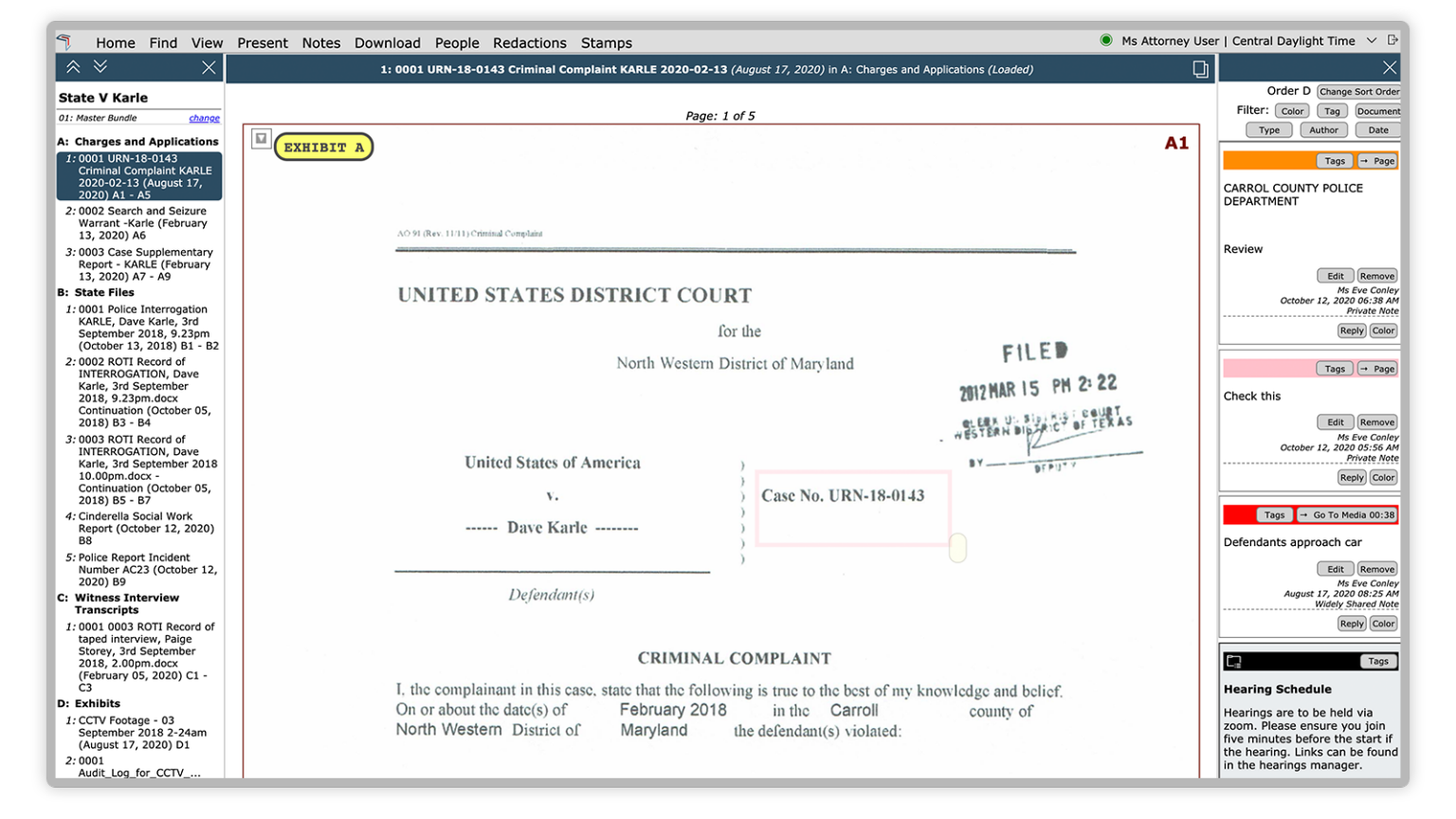This screenshot has width=1456, height=819.
Task: Click the pop-out window icon in document header
Action: click(x=1200, y=69)
